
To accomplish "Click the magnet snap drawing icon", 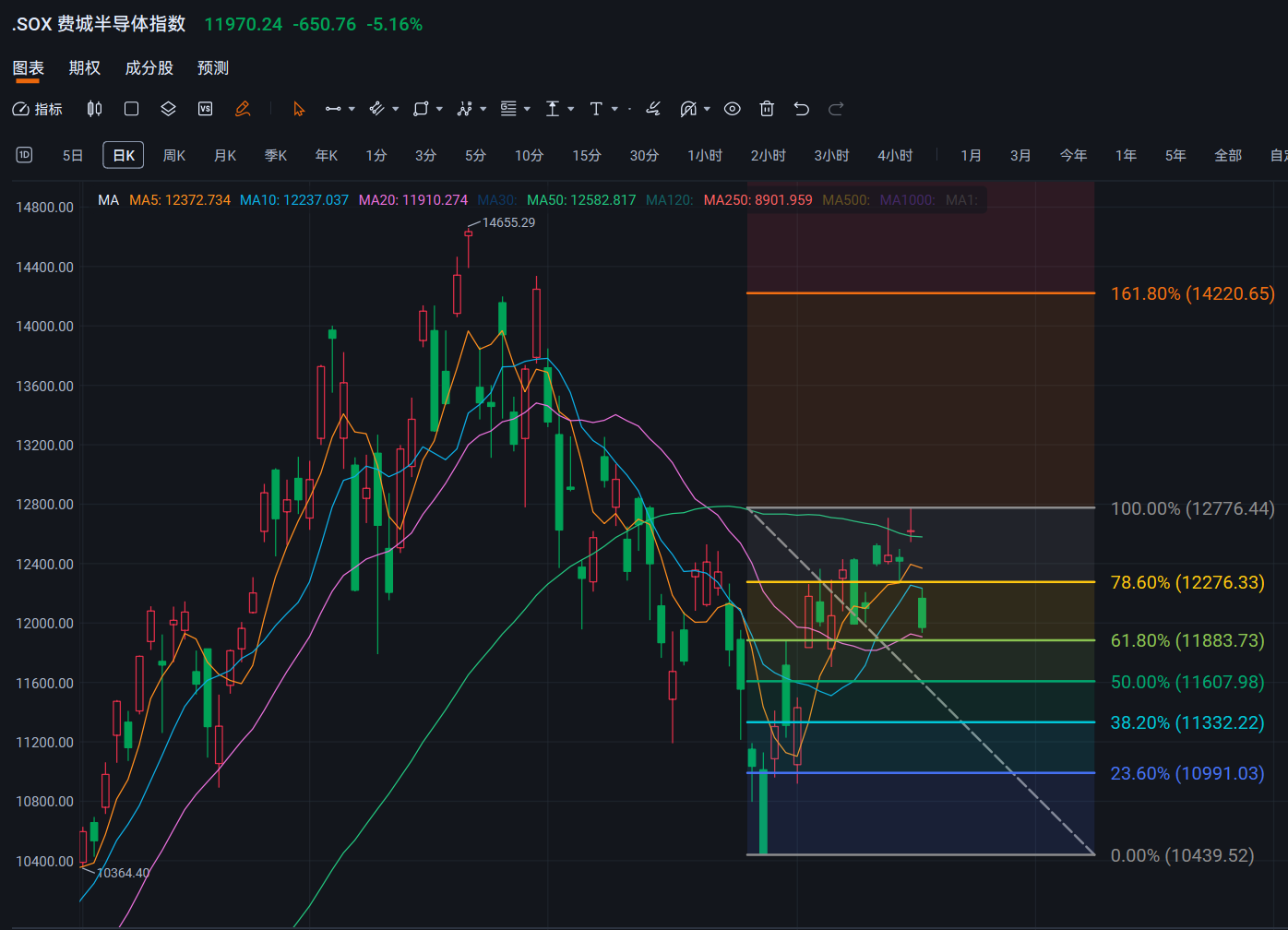I will click(x=688, y=109).
